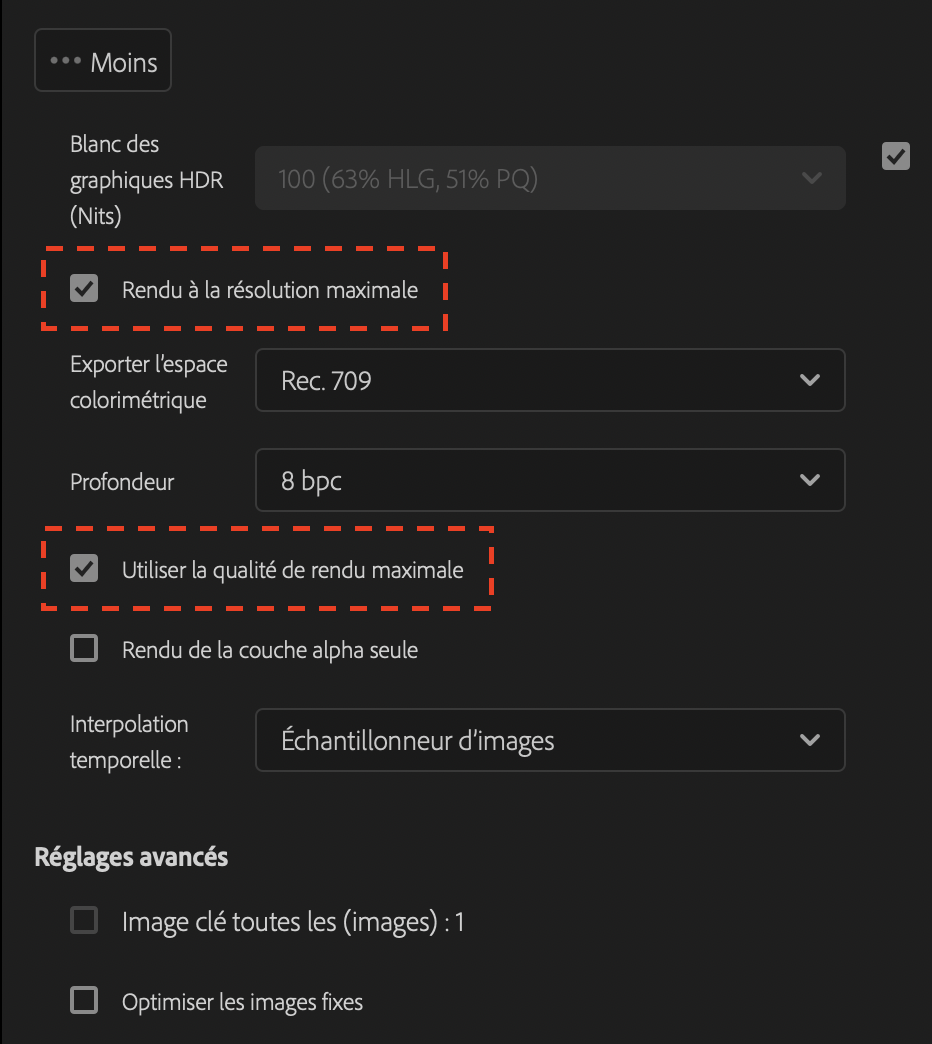Click the checkmark icon inside the resolution checkbox
The width and height of the screenshot is (932, 1044).
point(84,289)
